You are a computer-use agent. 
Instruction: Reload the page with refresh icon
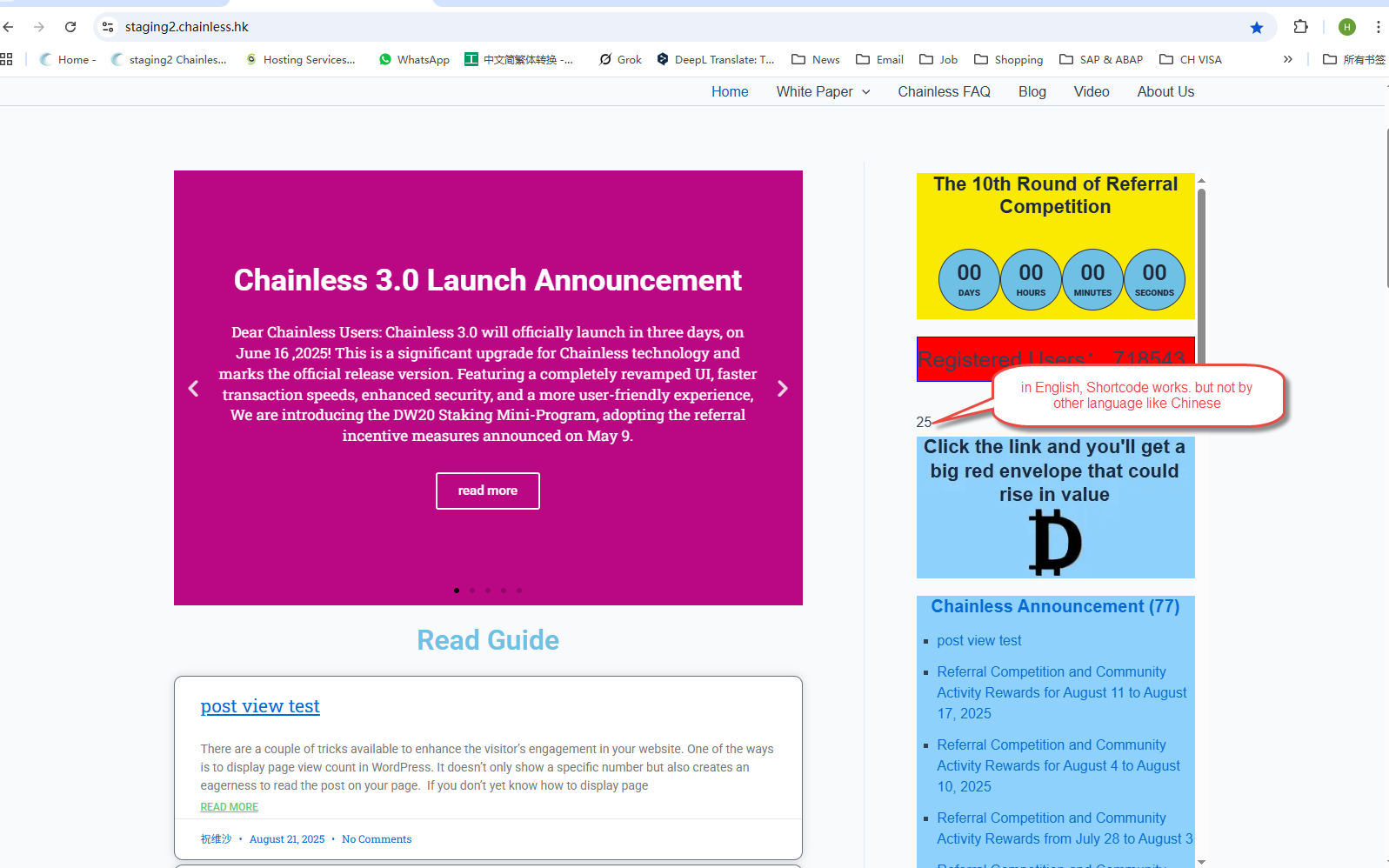click(70, 27)
